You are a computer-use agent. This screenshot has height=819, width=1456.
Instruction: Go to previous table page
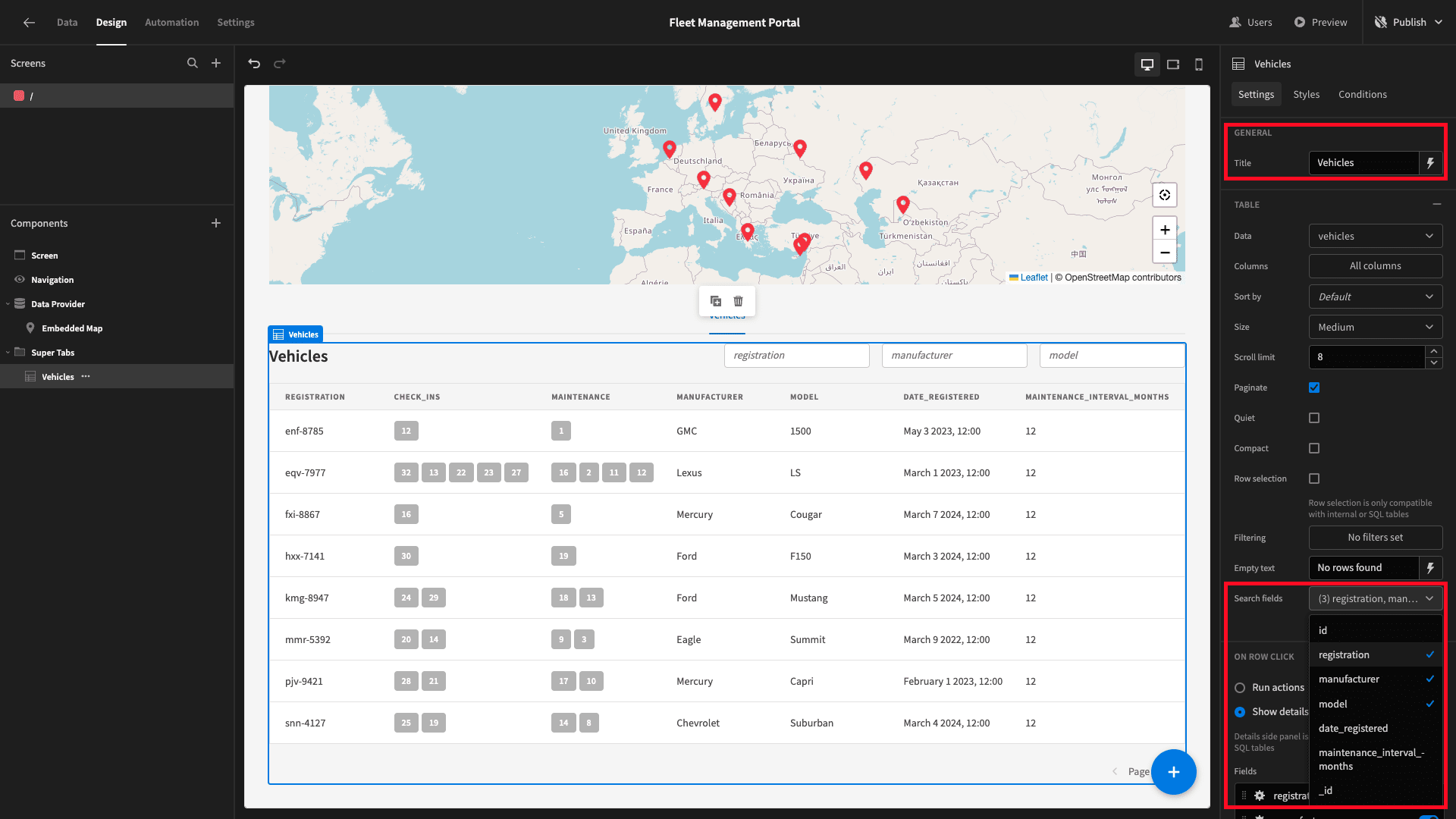point(1115,771)
